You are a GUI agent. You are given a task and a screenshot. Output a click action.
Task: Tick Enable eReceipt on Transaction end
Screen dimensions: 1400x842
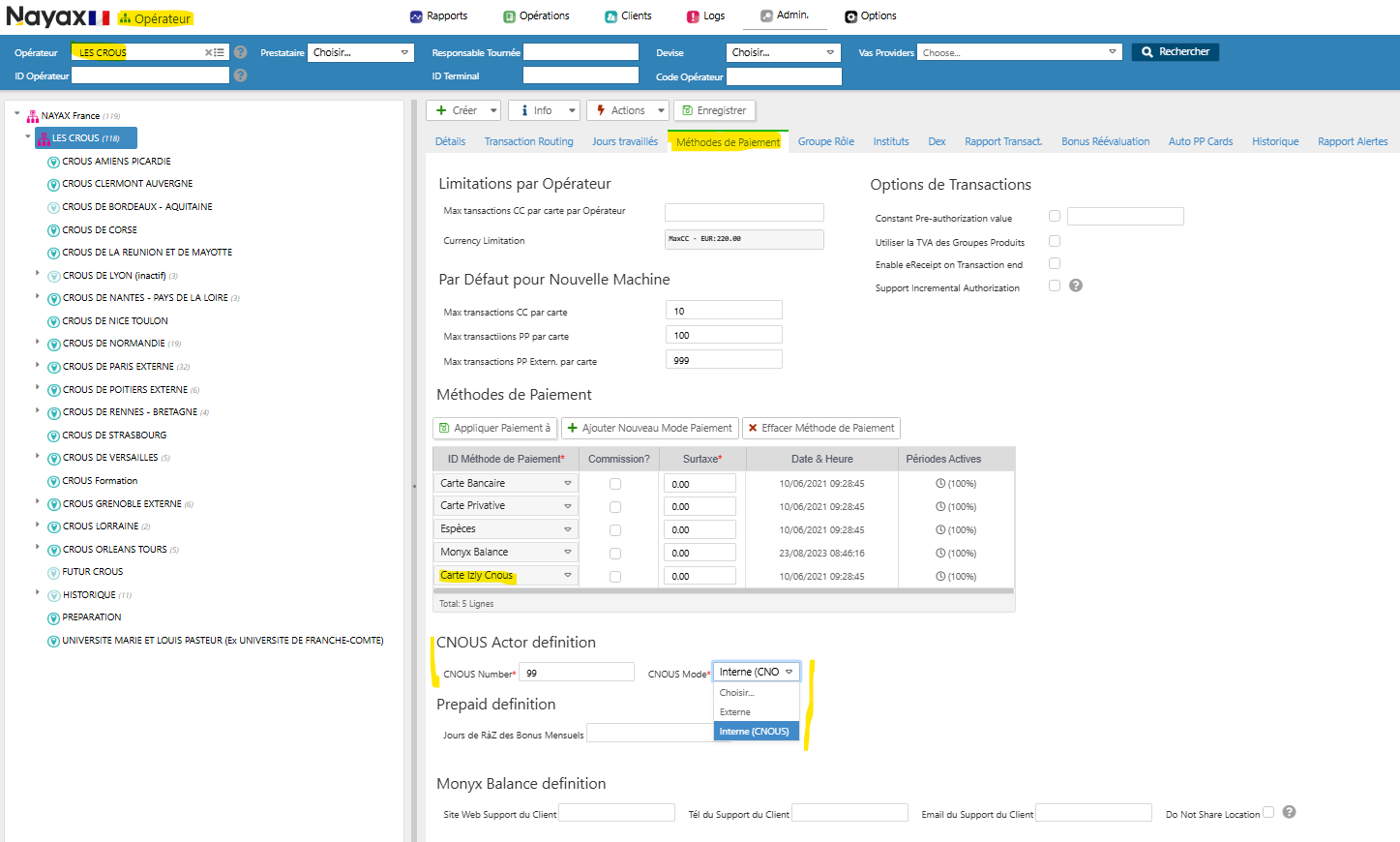pos(1055,263)
